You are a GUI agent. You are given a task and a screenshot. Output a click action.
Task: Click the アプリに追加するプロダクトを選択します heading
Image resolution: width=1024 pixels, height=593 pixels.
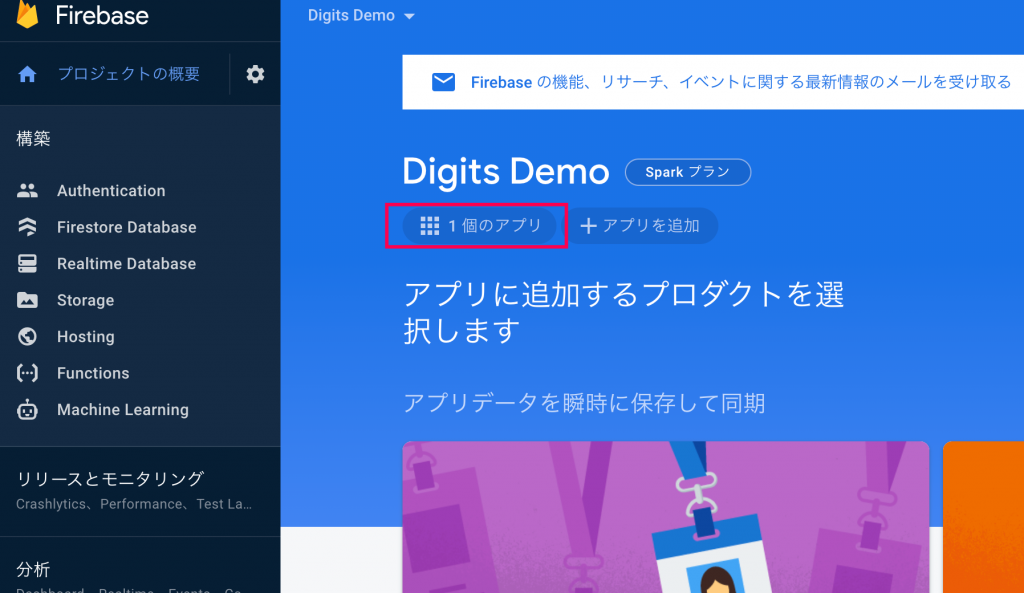(x=624, y=313)
